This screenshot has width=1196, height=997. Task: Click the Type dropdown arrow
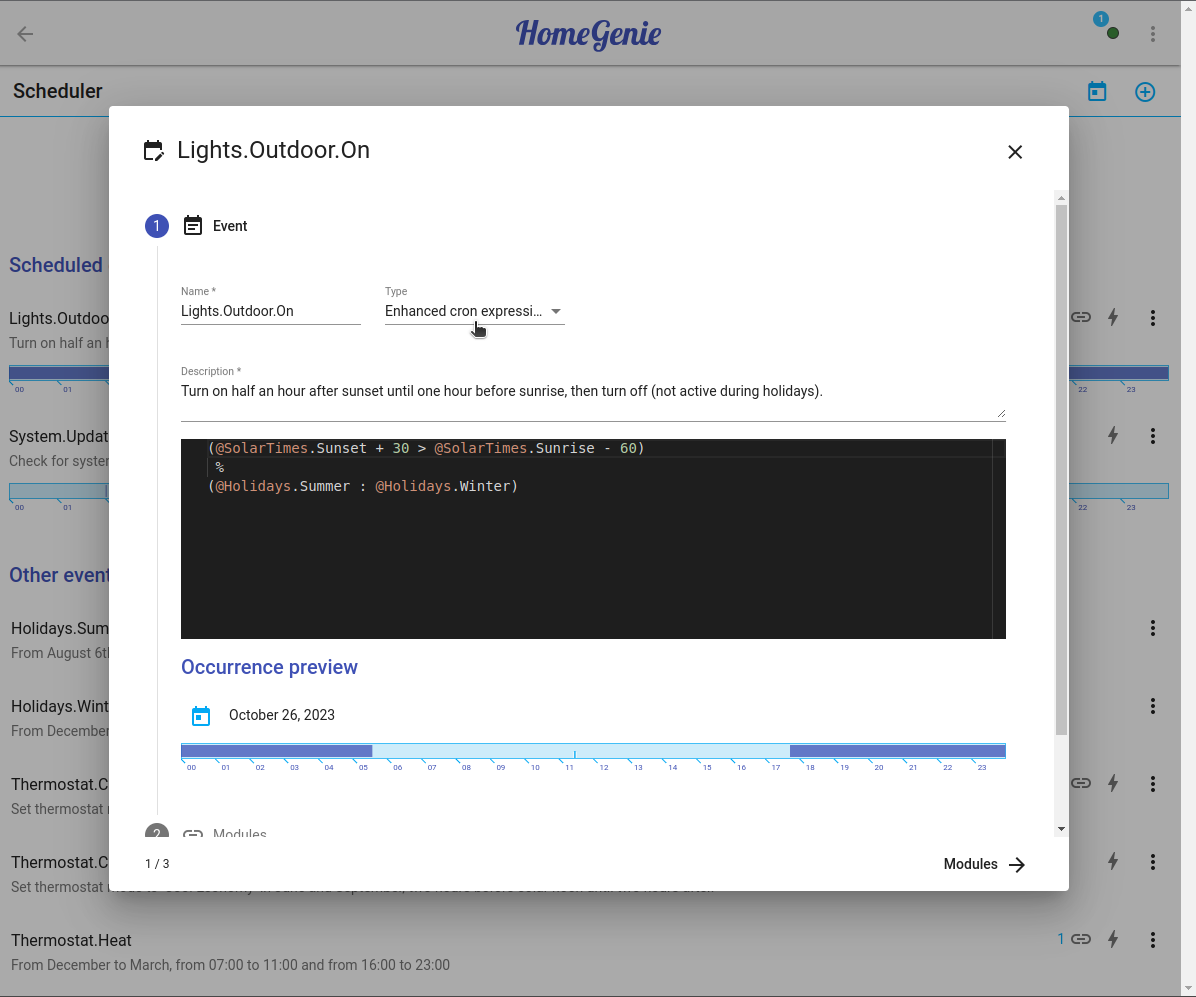[x=556, y=311]
